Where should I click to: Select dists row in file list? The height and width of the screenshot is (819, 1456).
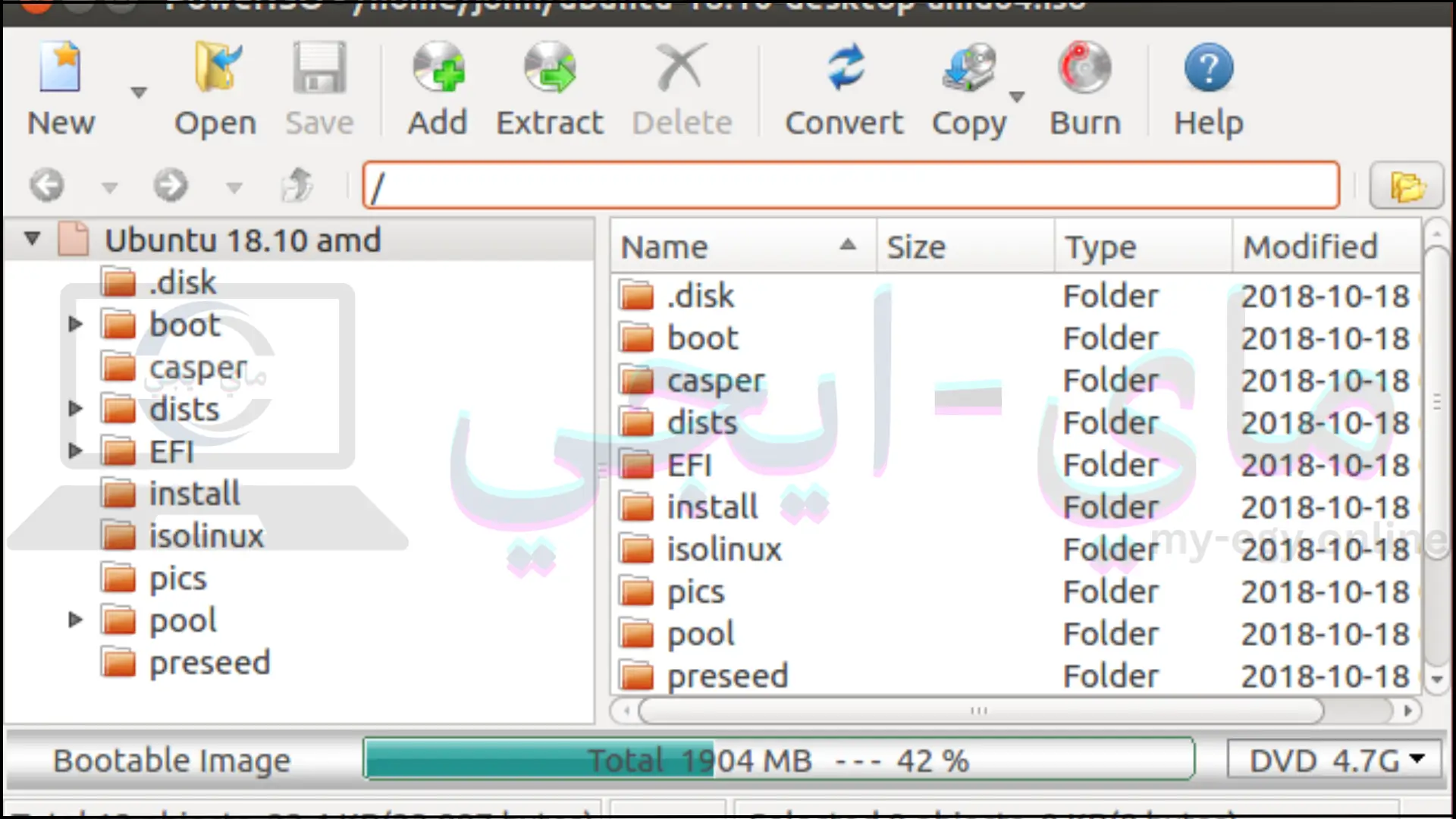1015,423
